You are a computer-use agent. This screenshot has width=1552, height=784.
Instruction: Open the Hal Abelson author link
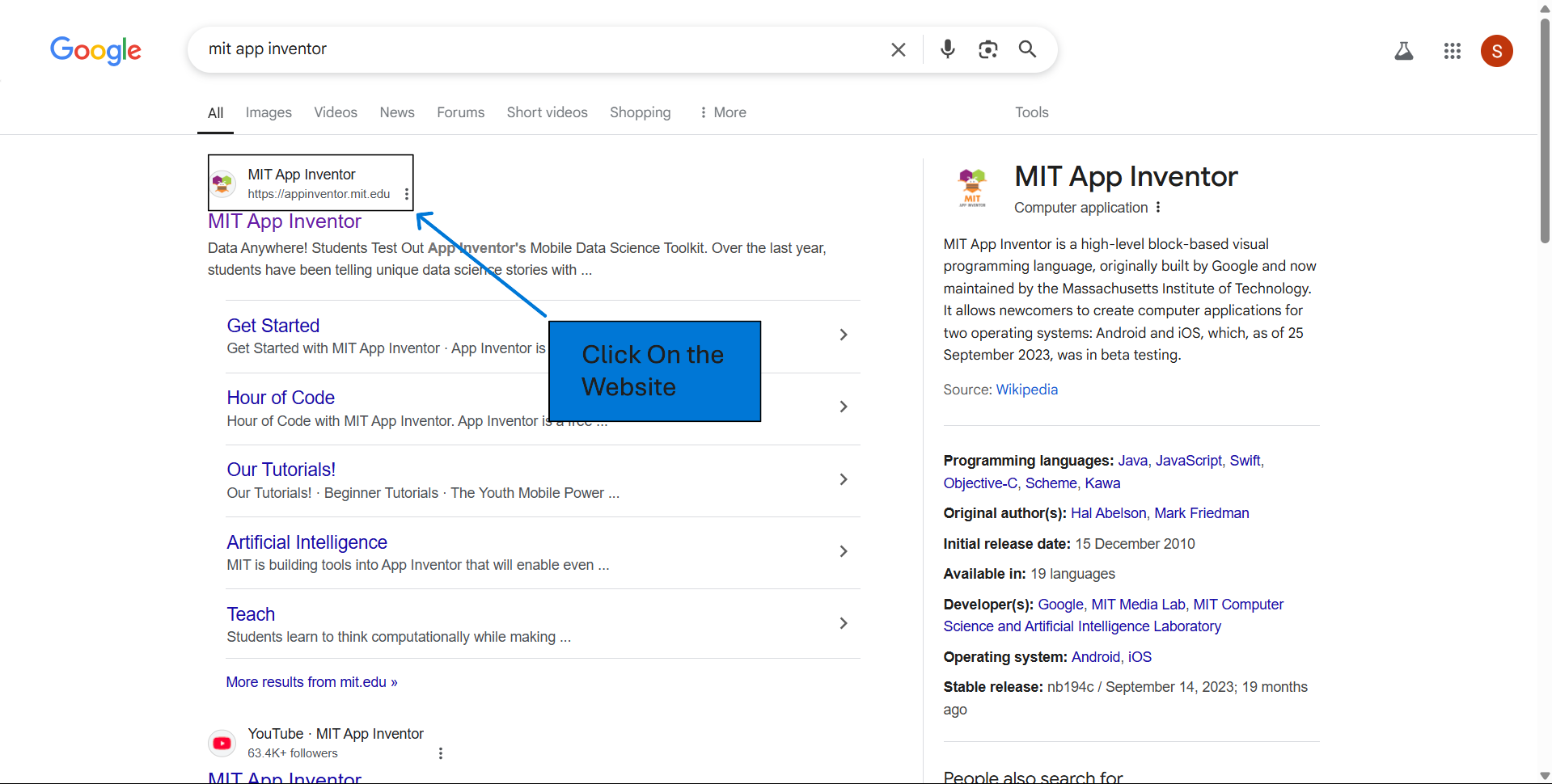point(1108,513)
